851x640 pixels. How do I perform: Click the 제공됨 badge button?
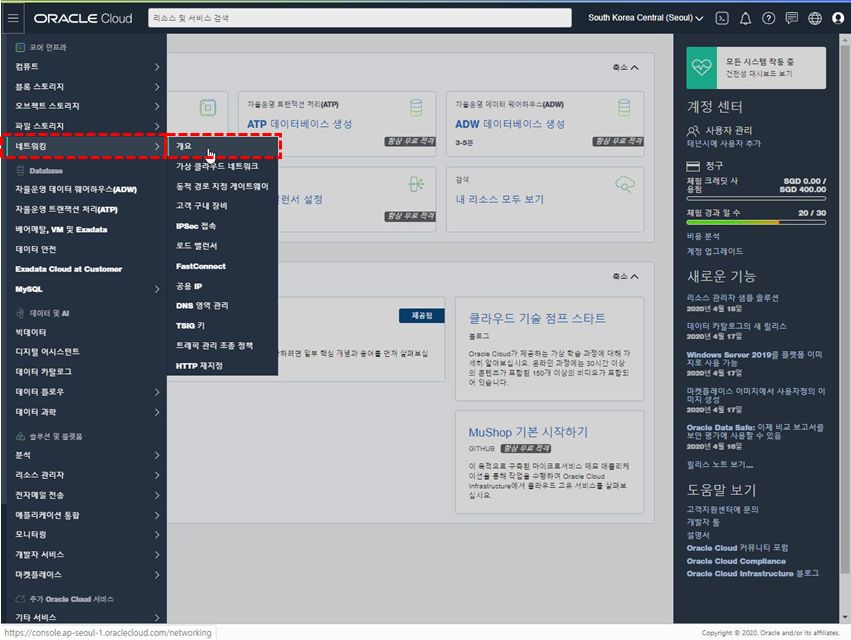click(x=421, y=316)
